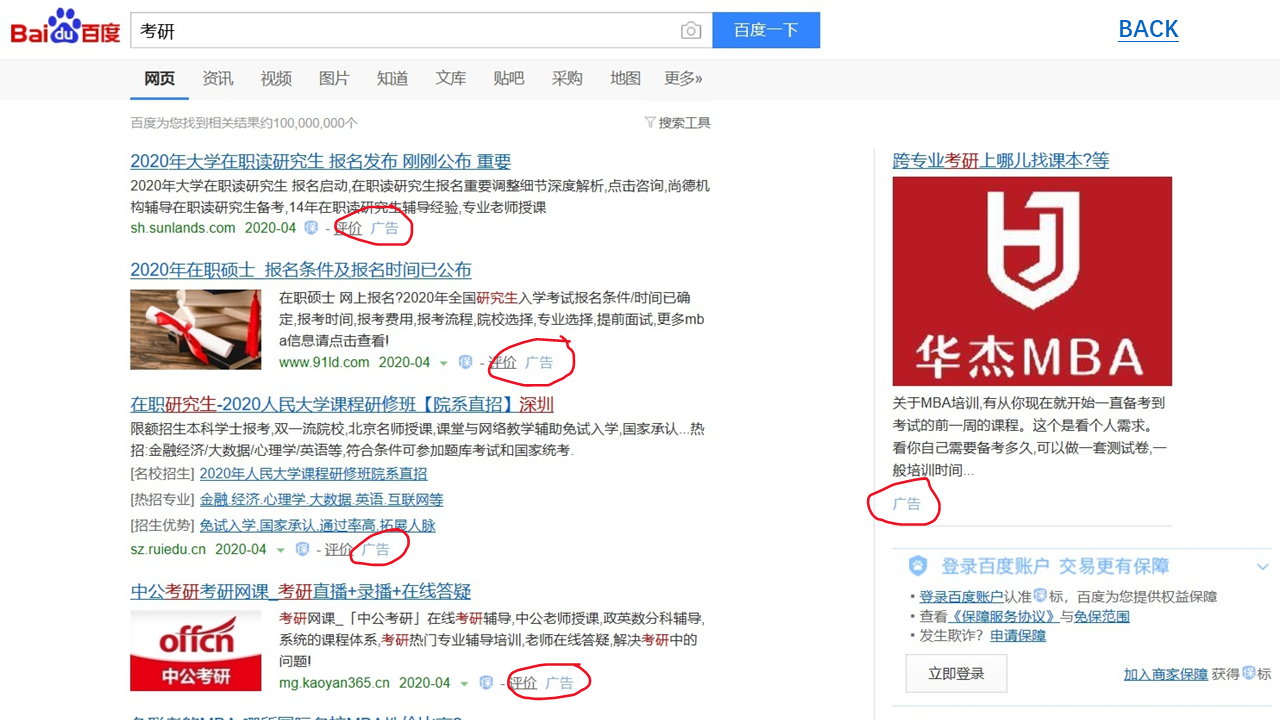This screenshot has width=1280, height=720.
Task: Click the sz.ruiedu.cn URL
Action: (168, 549)
